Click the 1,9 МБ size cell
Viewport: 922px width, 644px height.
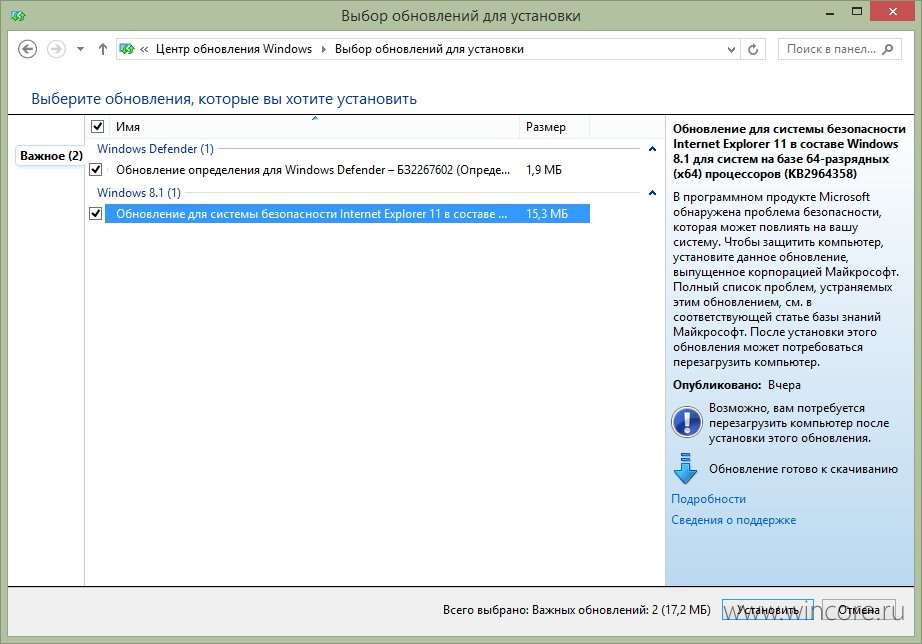(544, 170)
